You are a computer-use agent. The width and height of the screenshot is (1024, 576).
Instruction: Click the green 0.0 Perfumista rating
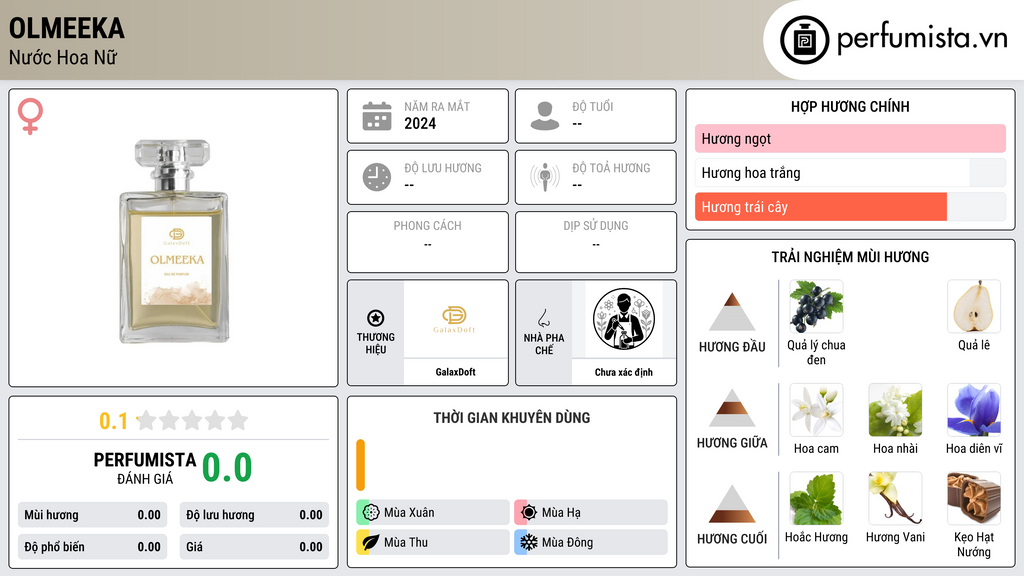click(227, 468)
